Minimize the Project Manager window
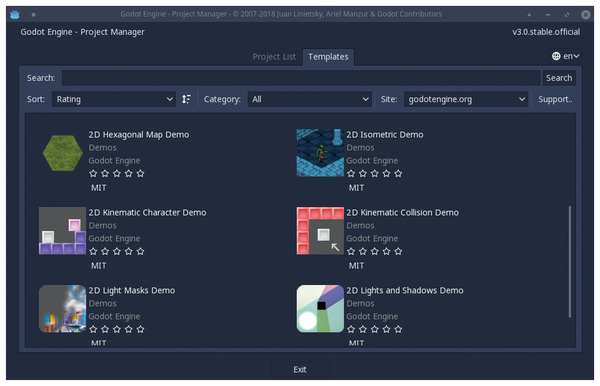Image resolution: width=600 pixels, height=386 pixels. click(x=548, y=15)
